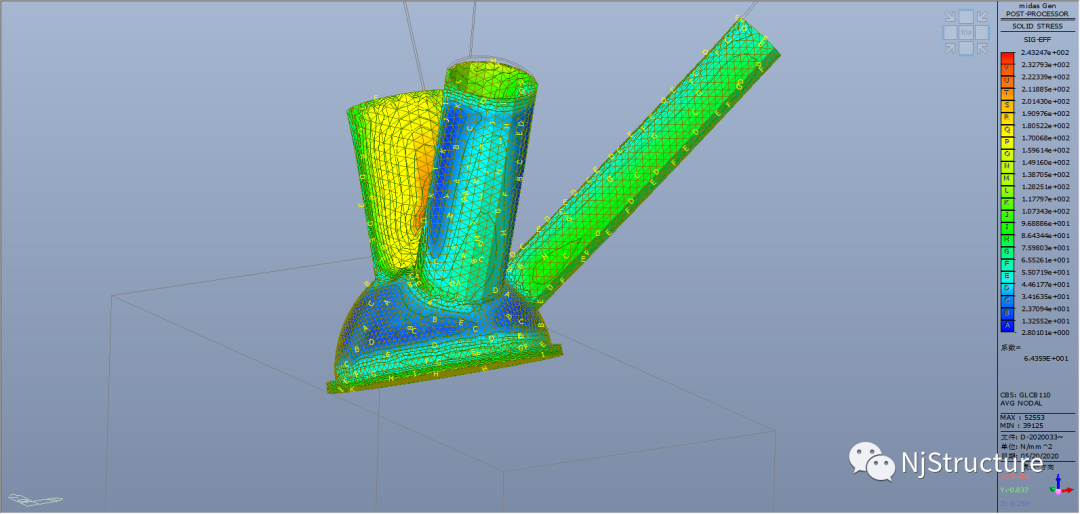The height and width of the screenshot is (514, 1080).
Task: Click the legend value 7.59803e+001
Action: [x=1046, y=247]
